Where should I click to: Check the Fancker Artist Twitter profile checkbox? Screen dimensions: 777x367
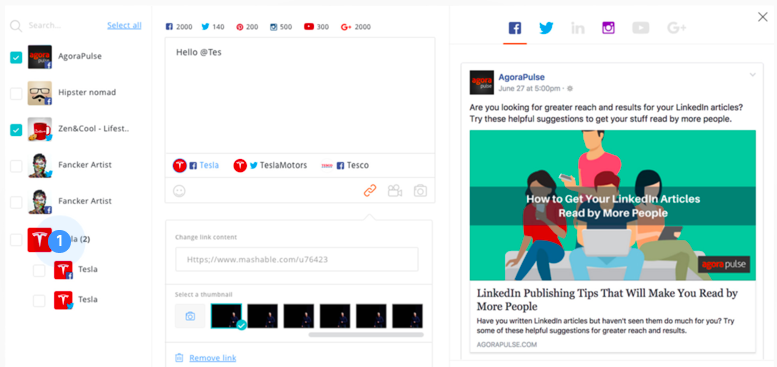pos(16,166)
